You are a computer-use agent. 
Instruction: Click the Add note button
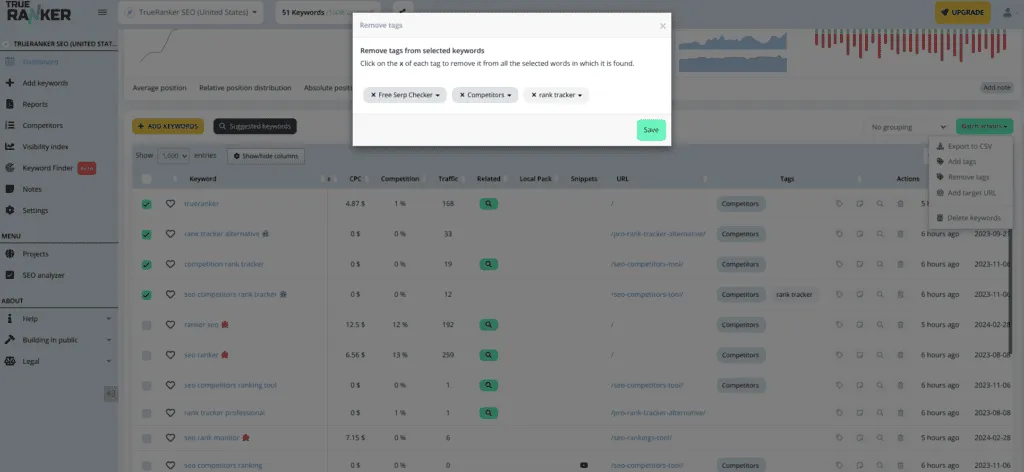(997, 87)
